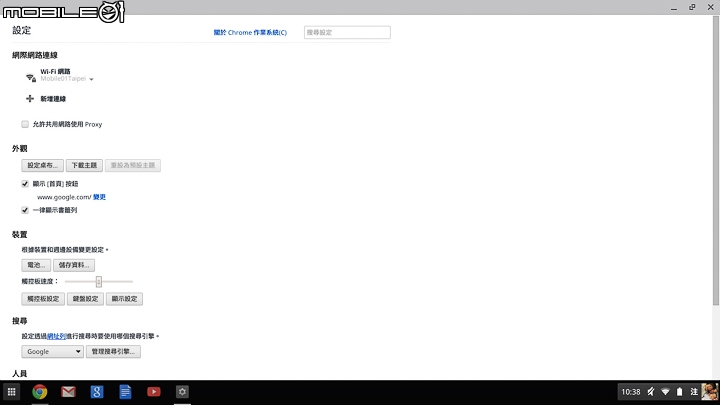Launch Chrome browser from the shelf
Image resolution: width=720 pixels, height=405 pixels.
click(x=40, y=392)
